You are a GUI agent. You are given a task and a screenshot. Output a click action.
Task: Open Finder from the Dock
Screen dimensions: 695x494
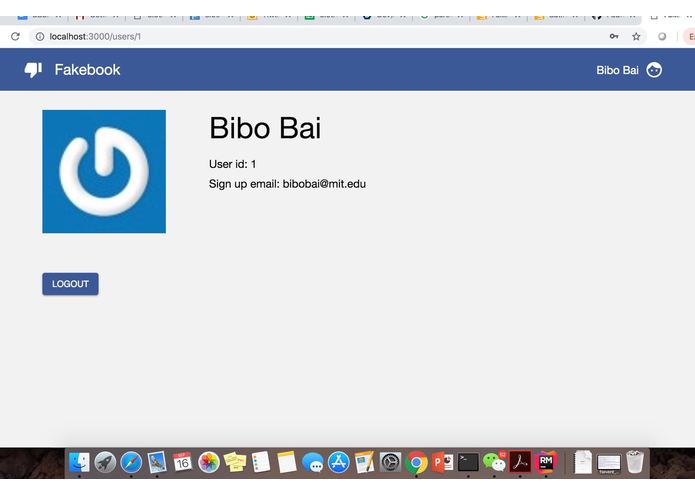(79, 463)
